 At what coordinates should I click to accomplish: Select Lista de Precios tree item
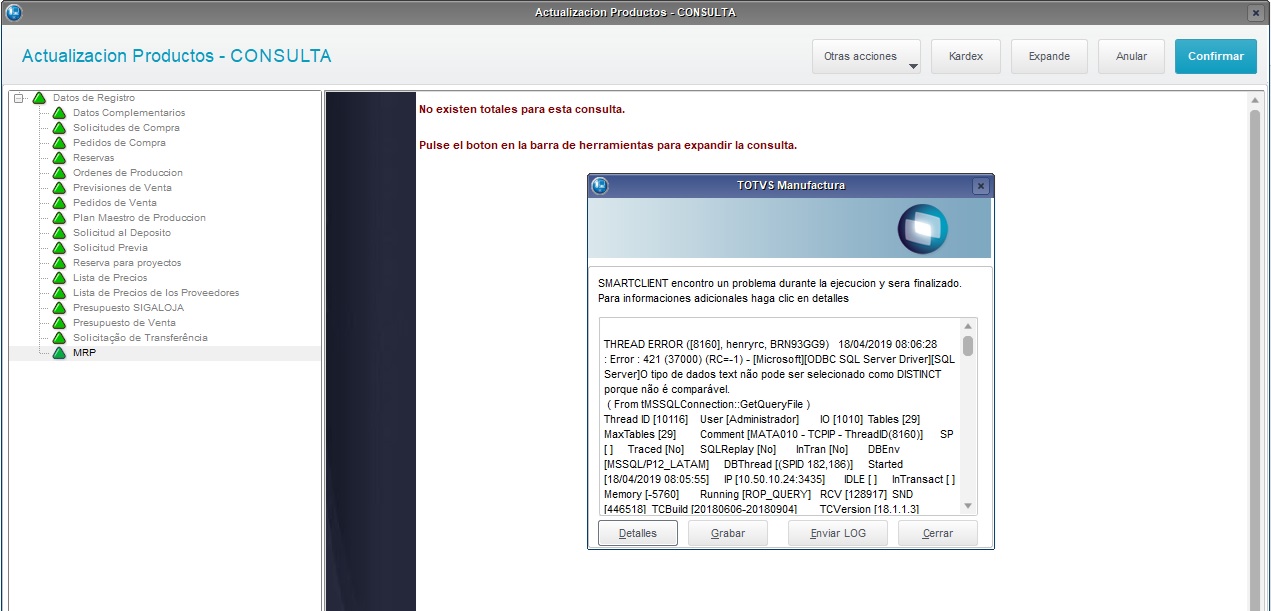[110, 278]
